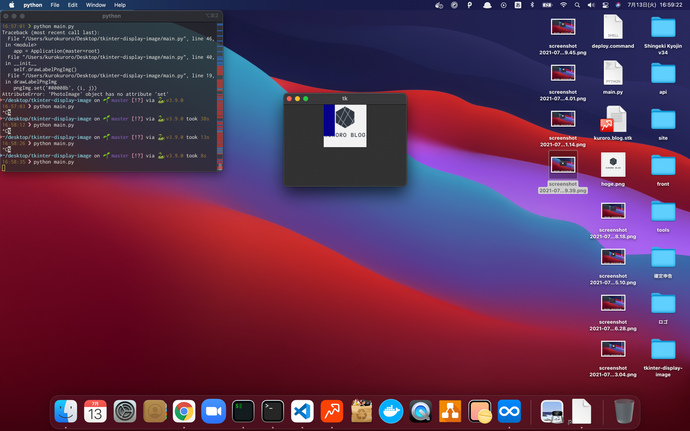Open the blue infinity app in the Dock

(x=509, y=411)
